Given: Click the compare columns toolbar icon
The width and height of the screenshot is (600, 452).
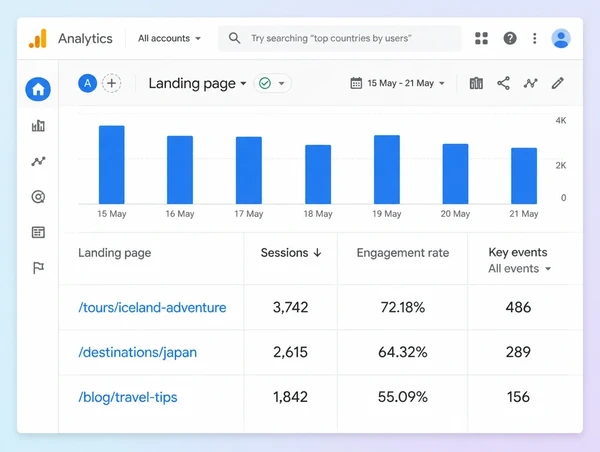Looking at the screenshot, I should pyautogui.click(x=476, y=83).
